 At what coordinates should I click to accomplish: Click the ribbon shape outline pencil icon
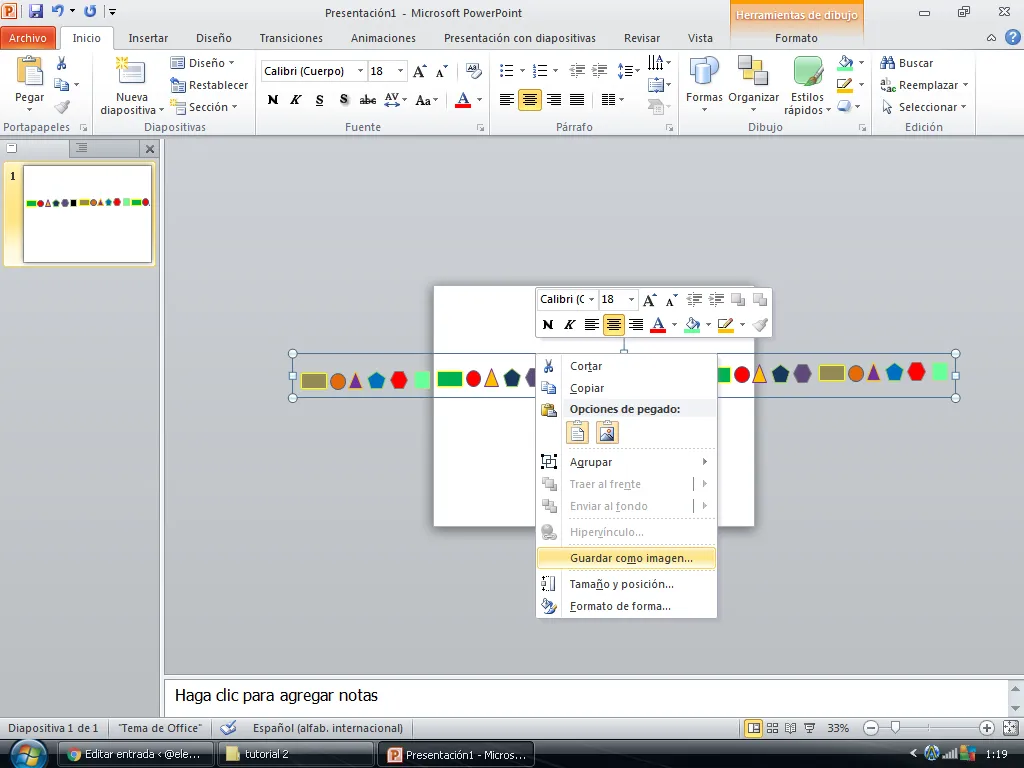[x=845, y=85]
